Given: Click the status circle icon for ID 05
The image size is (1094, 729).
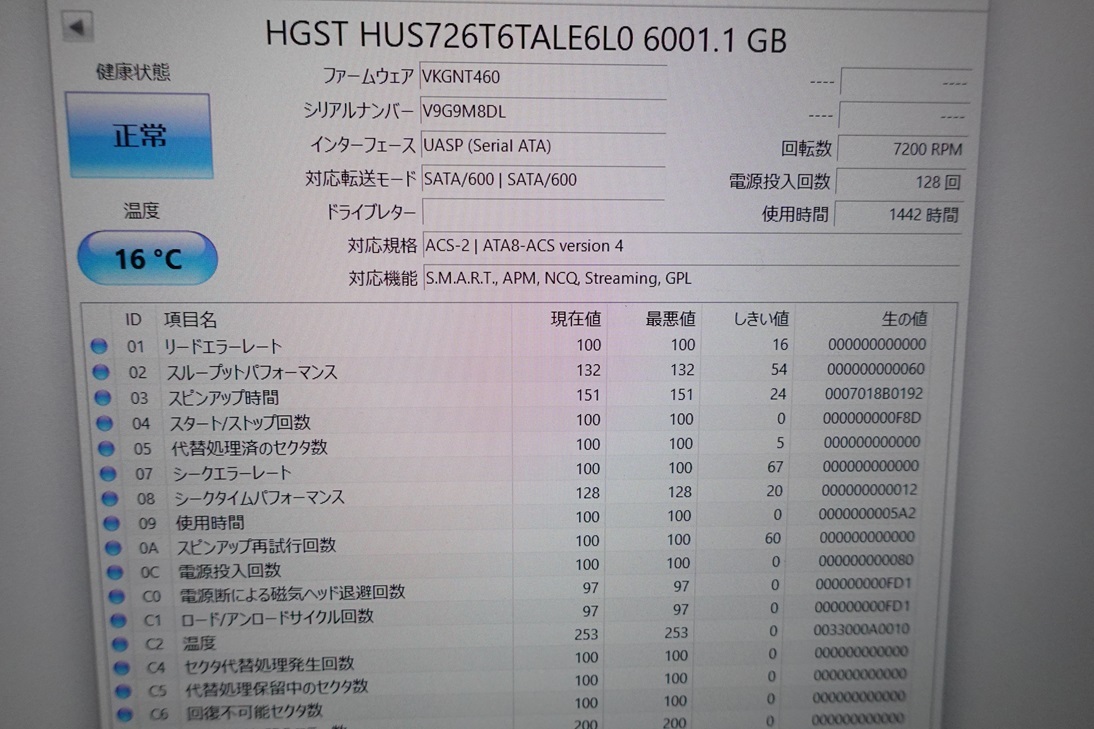Looking at the screenshot, I should pos(106,448).
